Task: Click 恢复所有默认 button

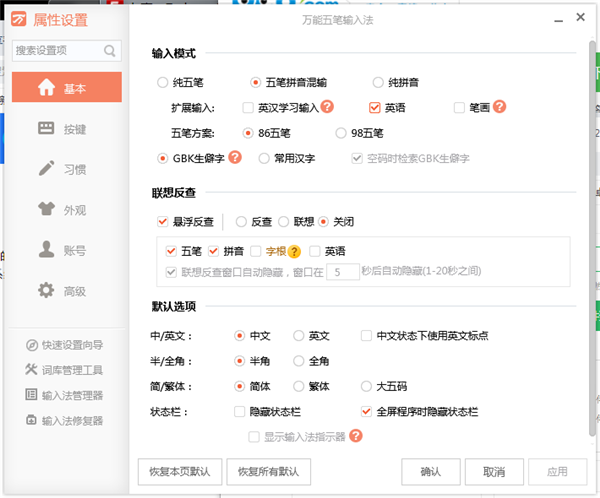Action: (x=269, y=472)
